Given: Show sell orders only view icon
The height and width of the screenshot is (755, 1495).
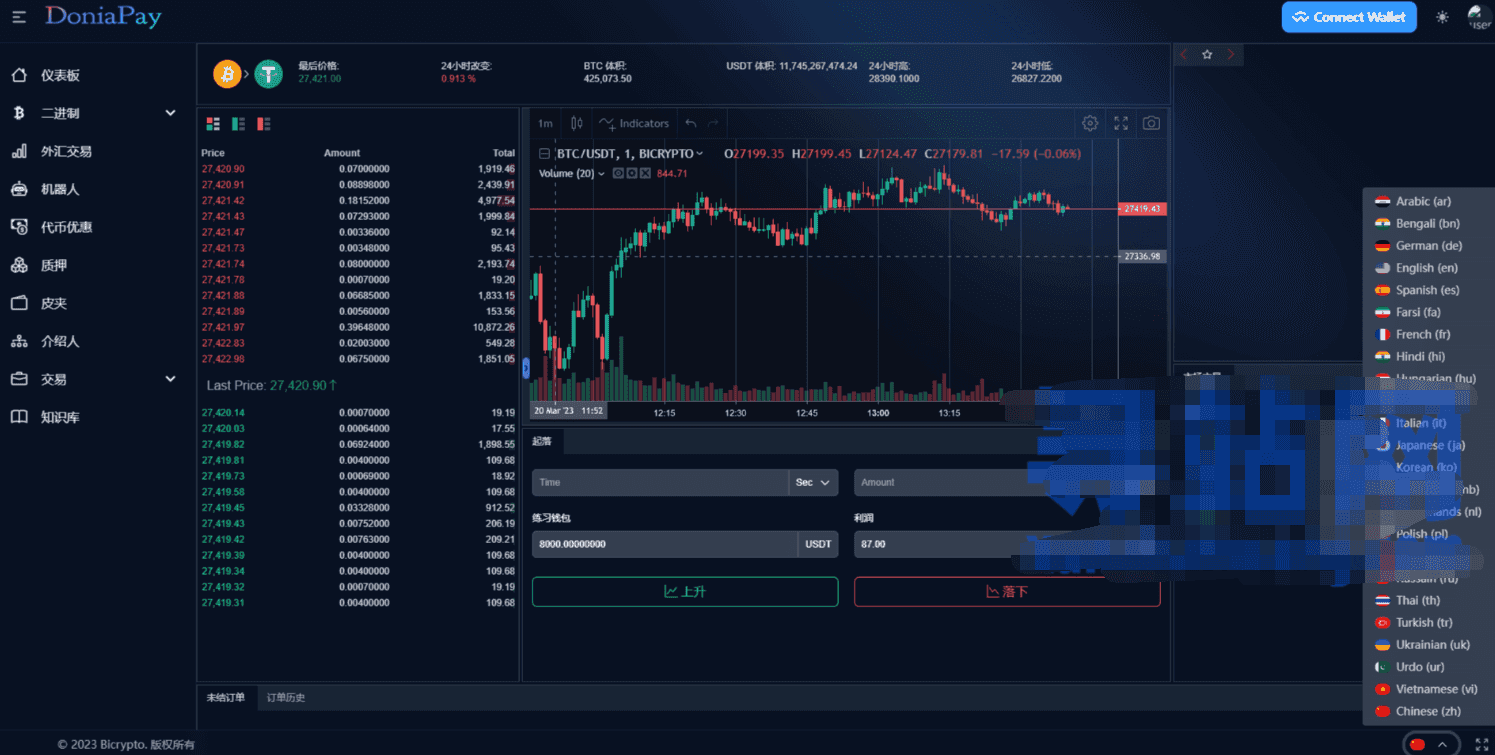Looking at the screenshot, I should pyautogui.click(x=264, y=124).
